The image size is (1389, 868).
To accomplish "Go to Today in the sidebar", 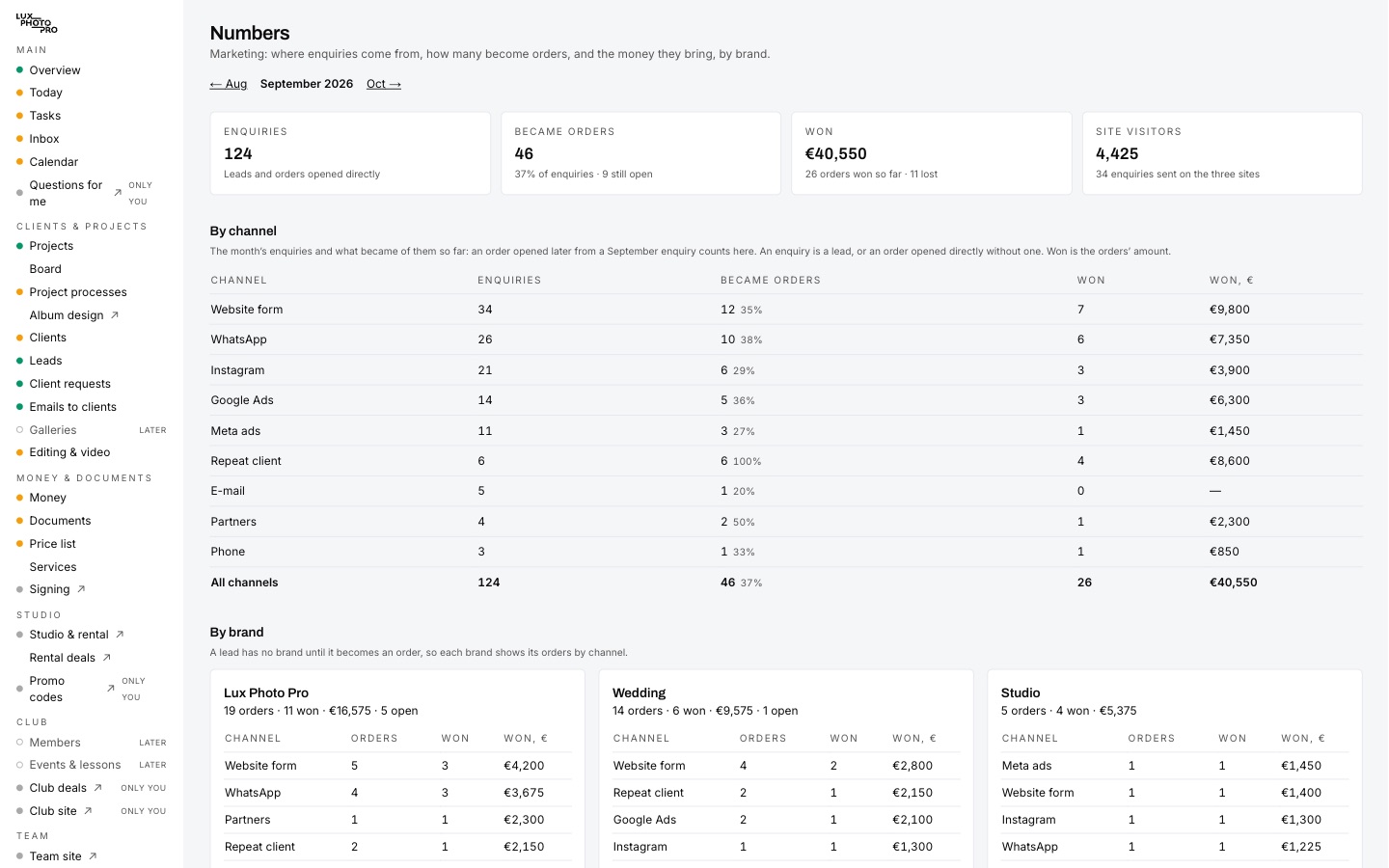I will (45, 93).
